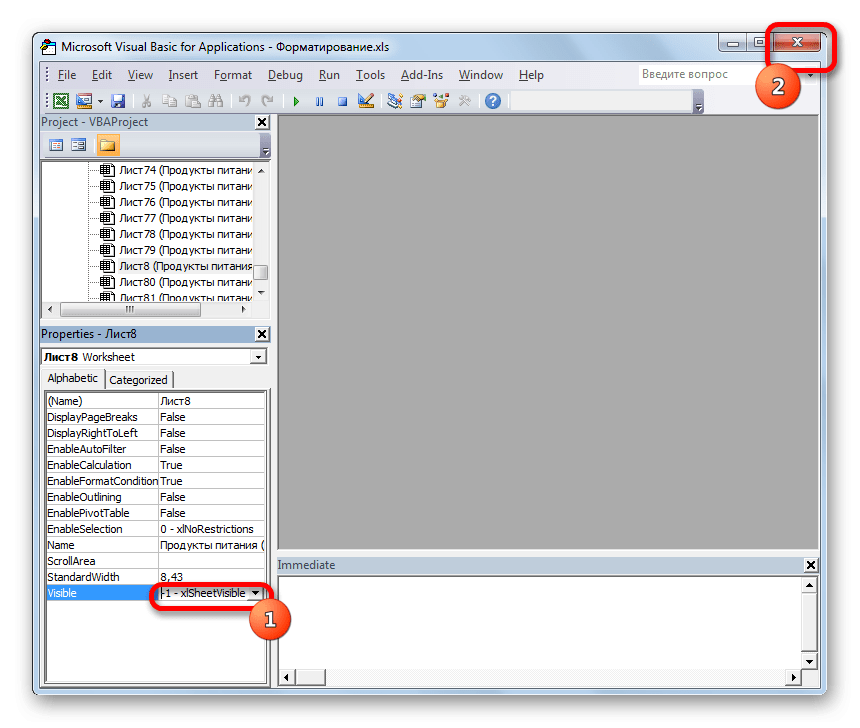Switch to the Categorized properties tab
The image size is (860, 728).
coord(138,380)
